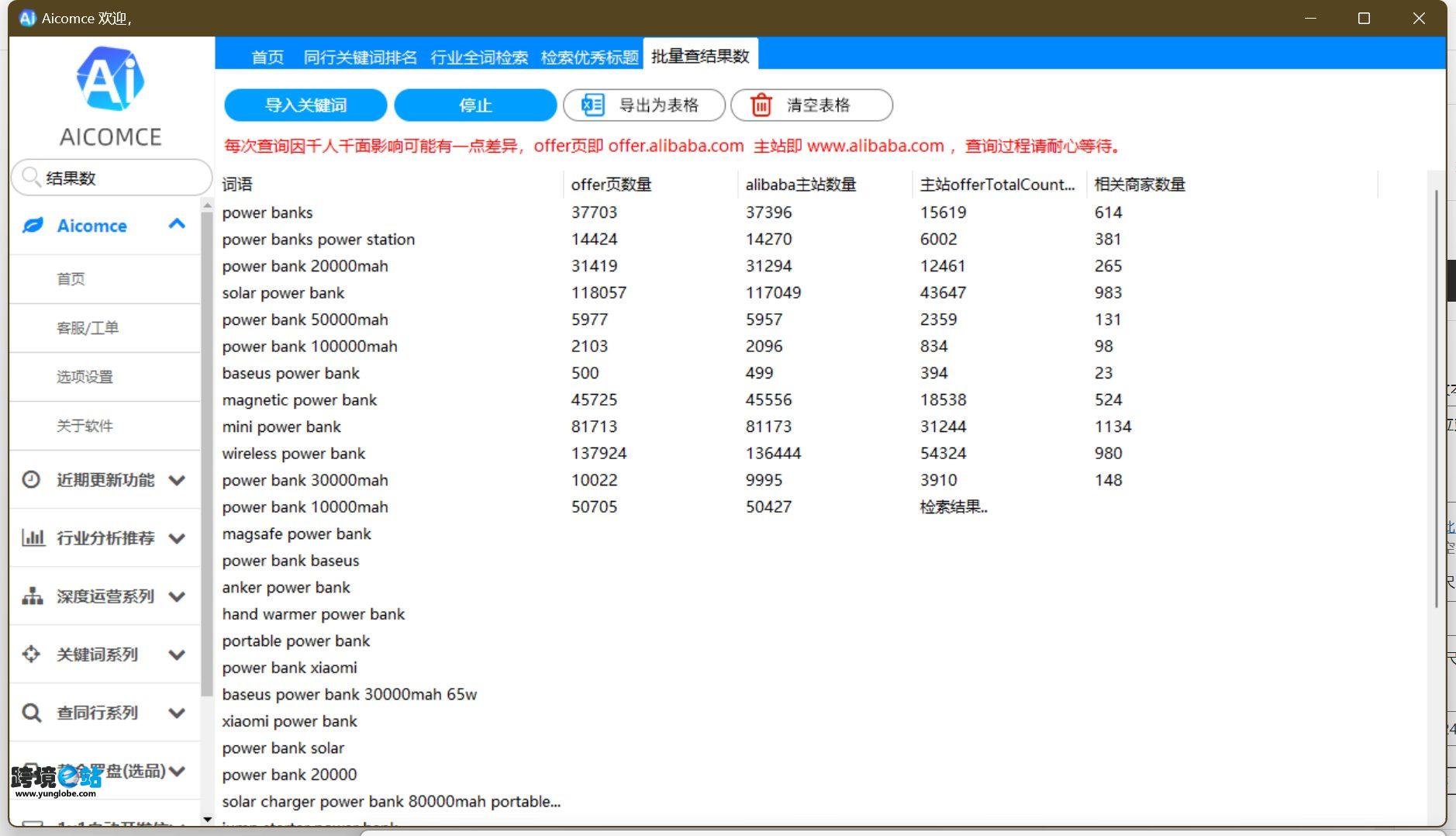The height and width of the screenshot is (836, 1456).
Task: Expand the 近期更新功能 section
Action: pyautogui.click(x=177, y=480)
